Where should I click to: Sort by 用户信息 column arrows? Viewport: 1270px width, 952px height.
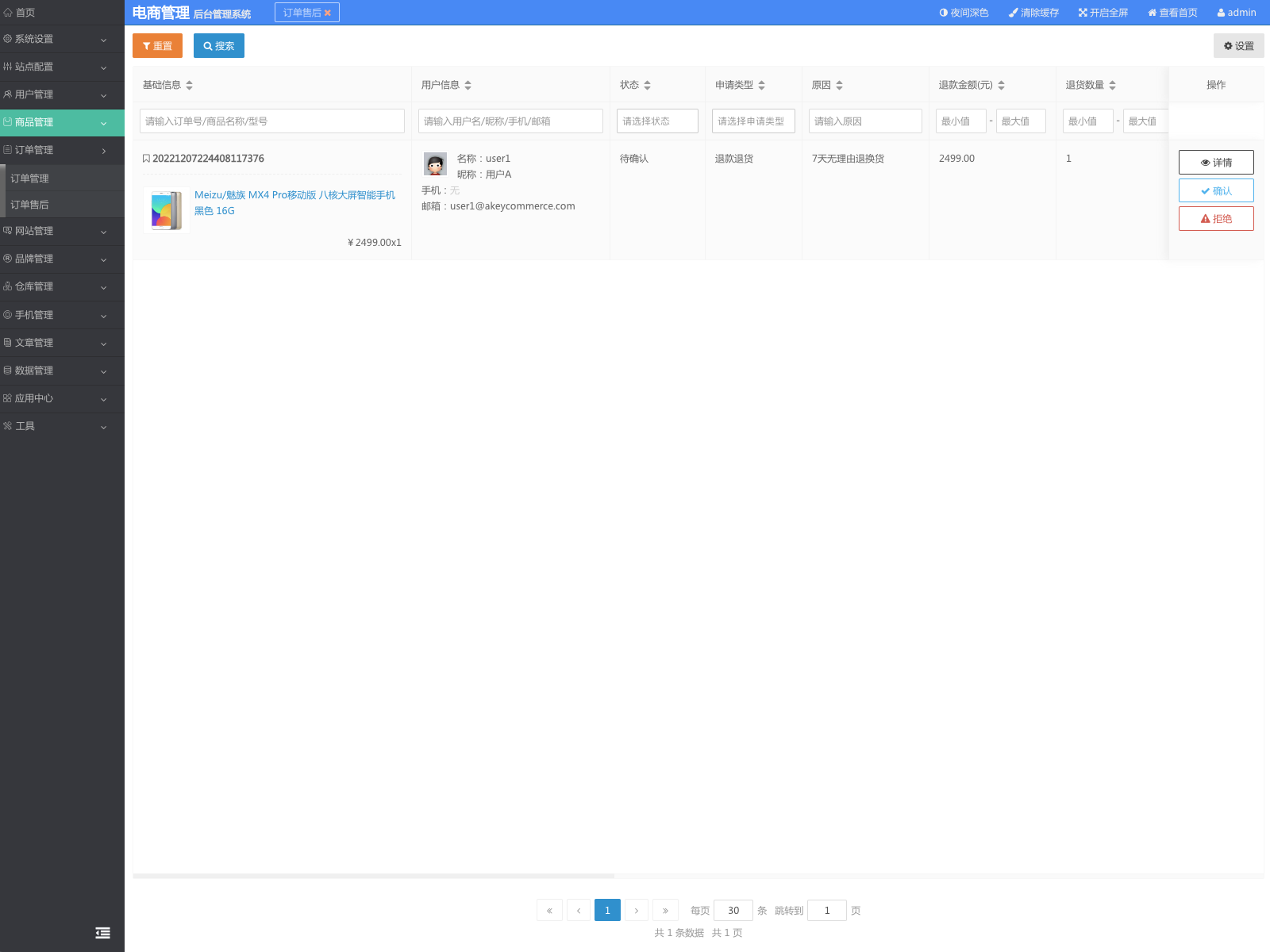point(468,85)
